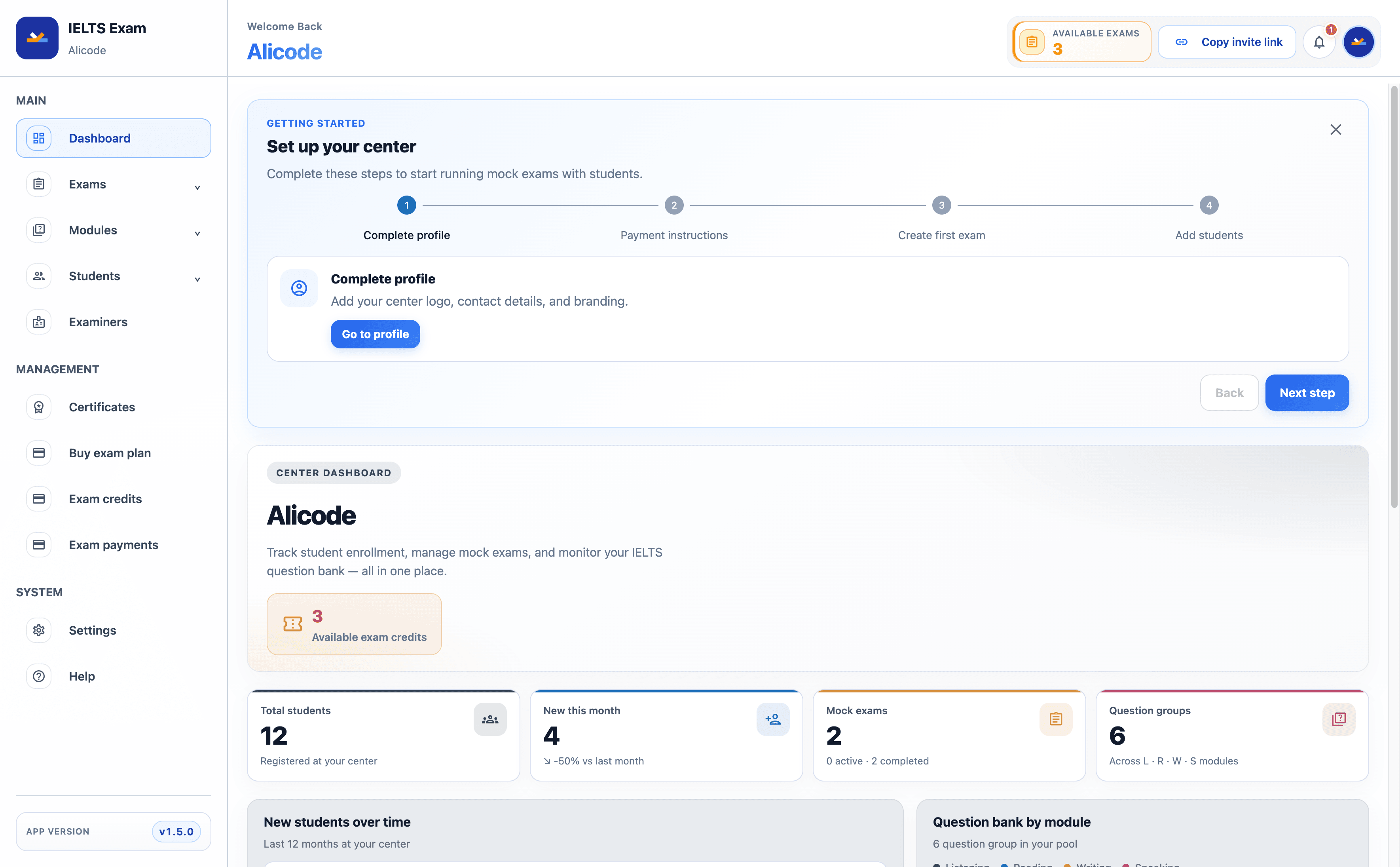This screenshot has width=1400, height=867.
Task: Click the exam credits ticket icon
Action: click(293, 624)
